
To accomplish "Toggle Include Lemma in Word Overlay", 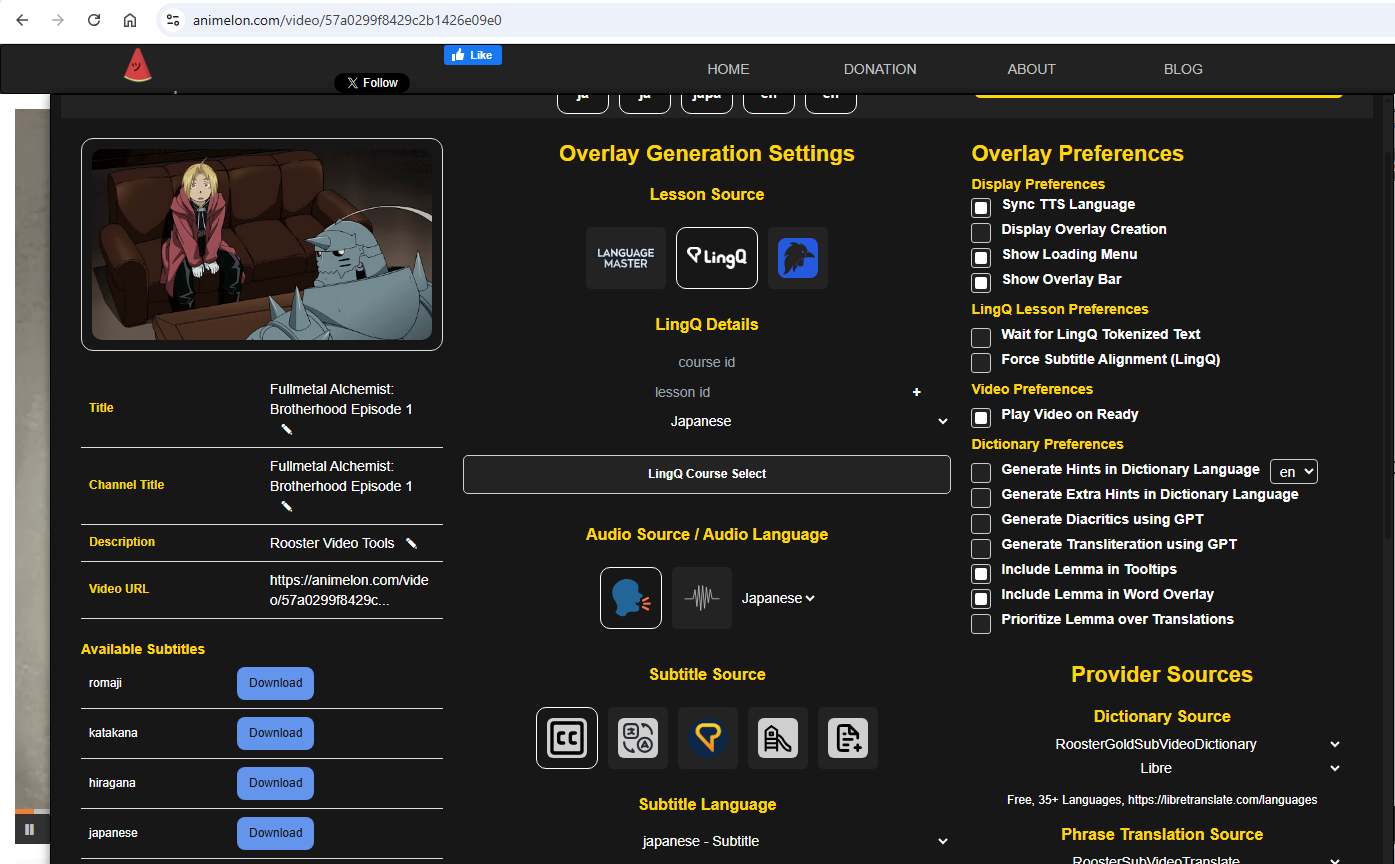I will [981, 597].
